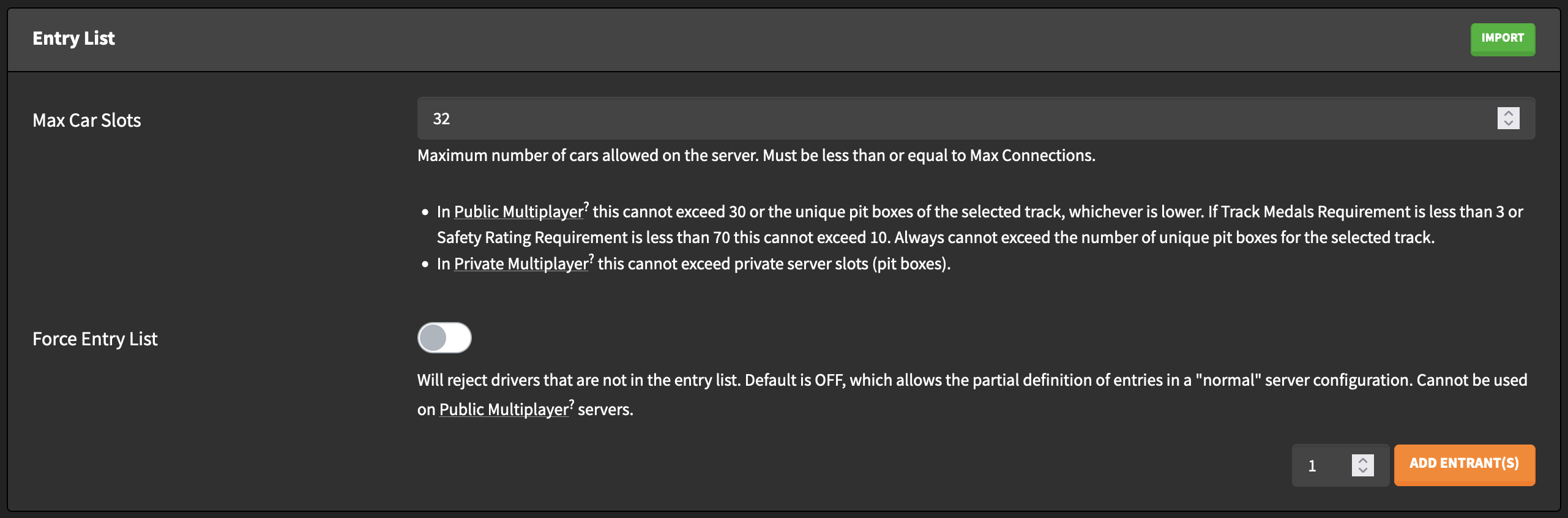Decrease the number of entrants to add

pos(1362,470)
